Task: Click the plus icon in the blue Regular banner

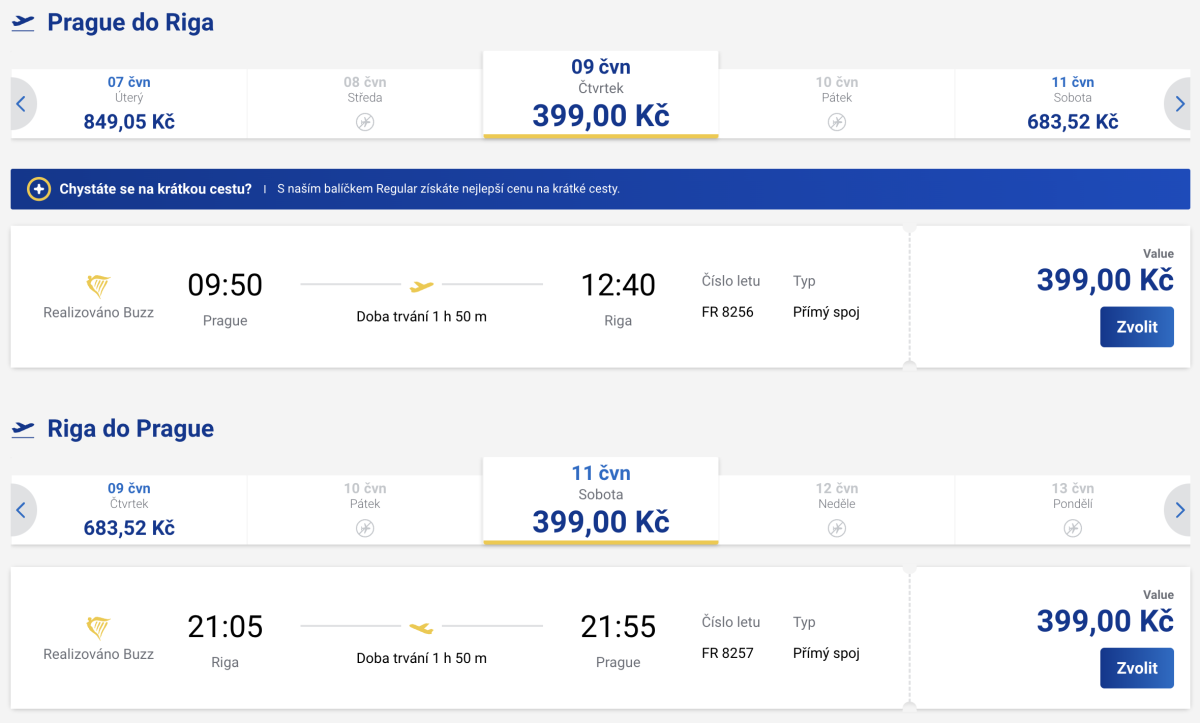Action: pos(39,189)
